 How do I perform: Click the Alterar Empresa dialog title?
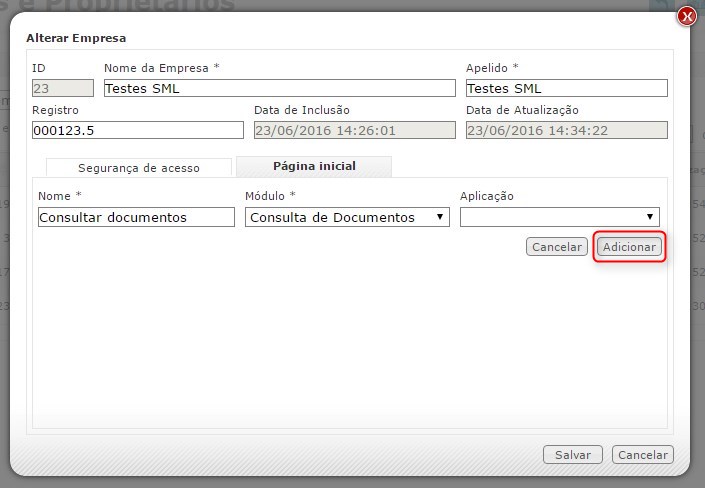click(76, 38)
